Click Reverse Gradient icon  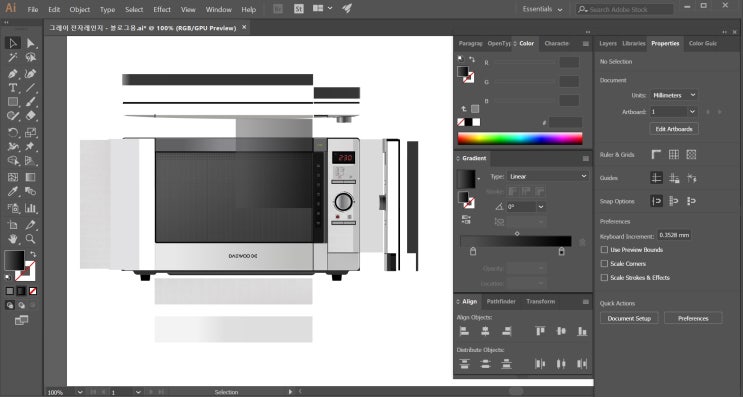tap(466, 219)
